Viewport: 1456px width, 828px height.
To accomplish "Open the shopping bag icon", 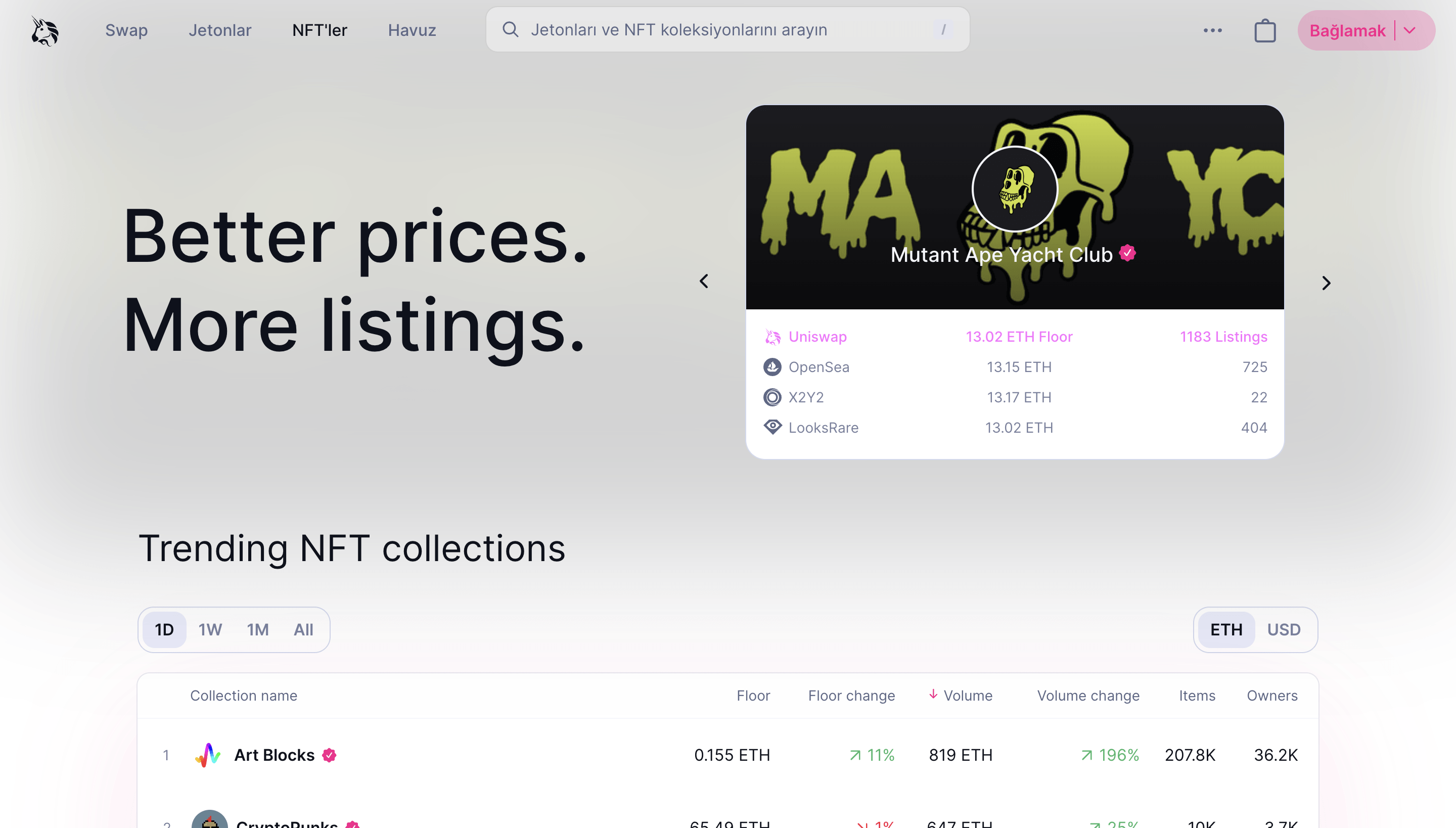I will coord(1264,31).
